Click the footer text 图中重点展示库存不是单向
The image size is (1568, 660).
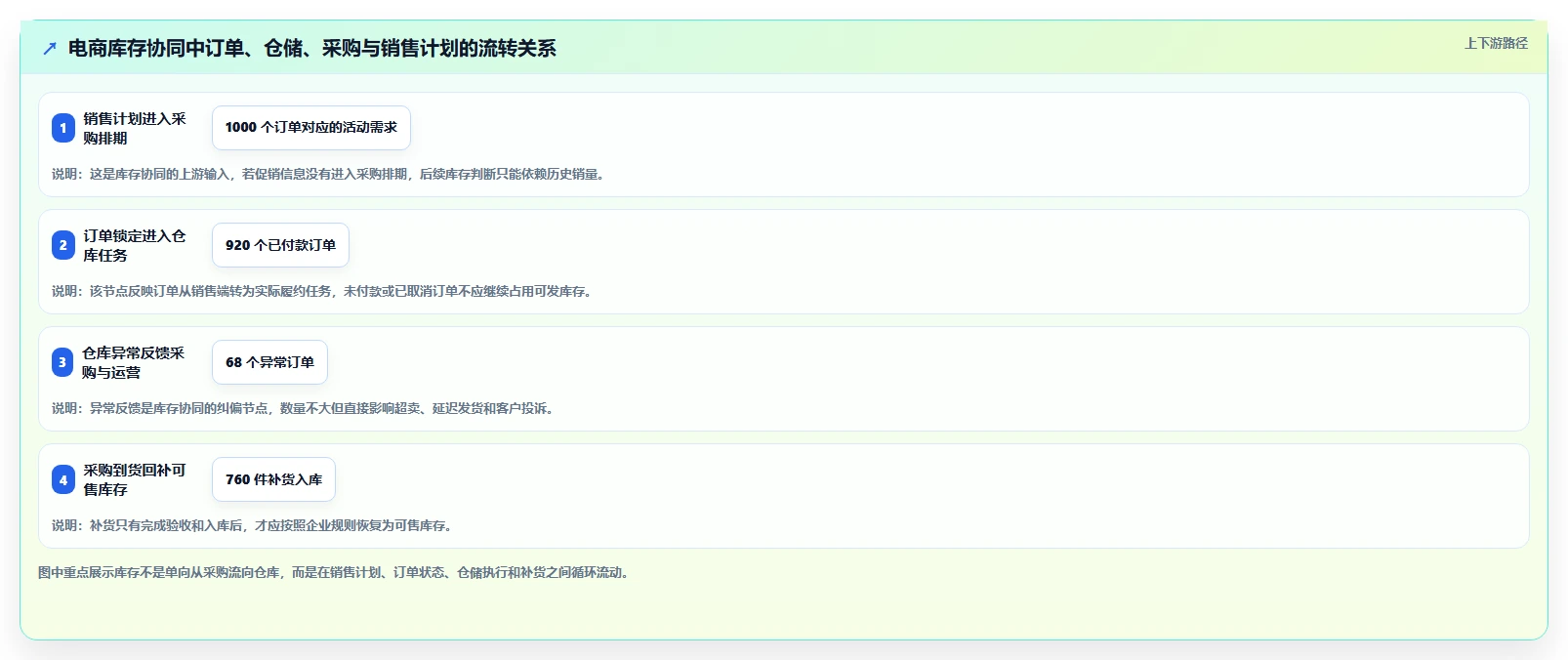click(x=336, y=572)
